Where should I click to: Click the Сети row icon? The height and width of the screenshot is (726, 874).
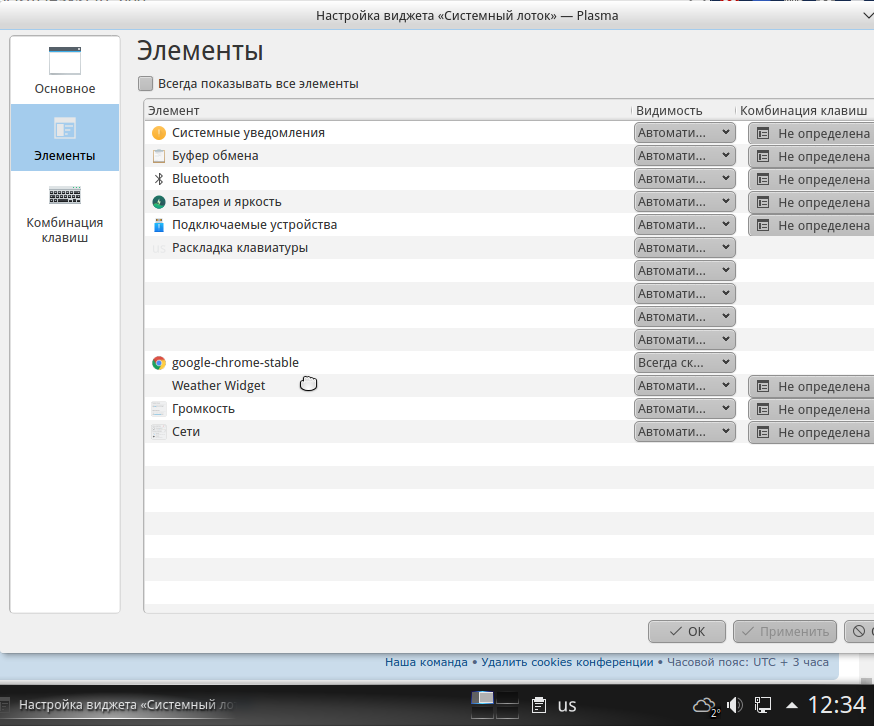click(159, 432)
